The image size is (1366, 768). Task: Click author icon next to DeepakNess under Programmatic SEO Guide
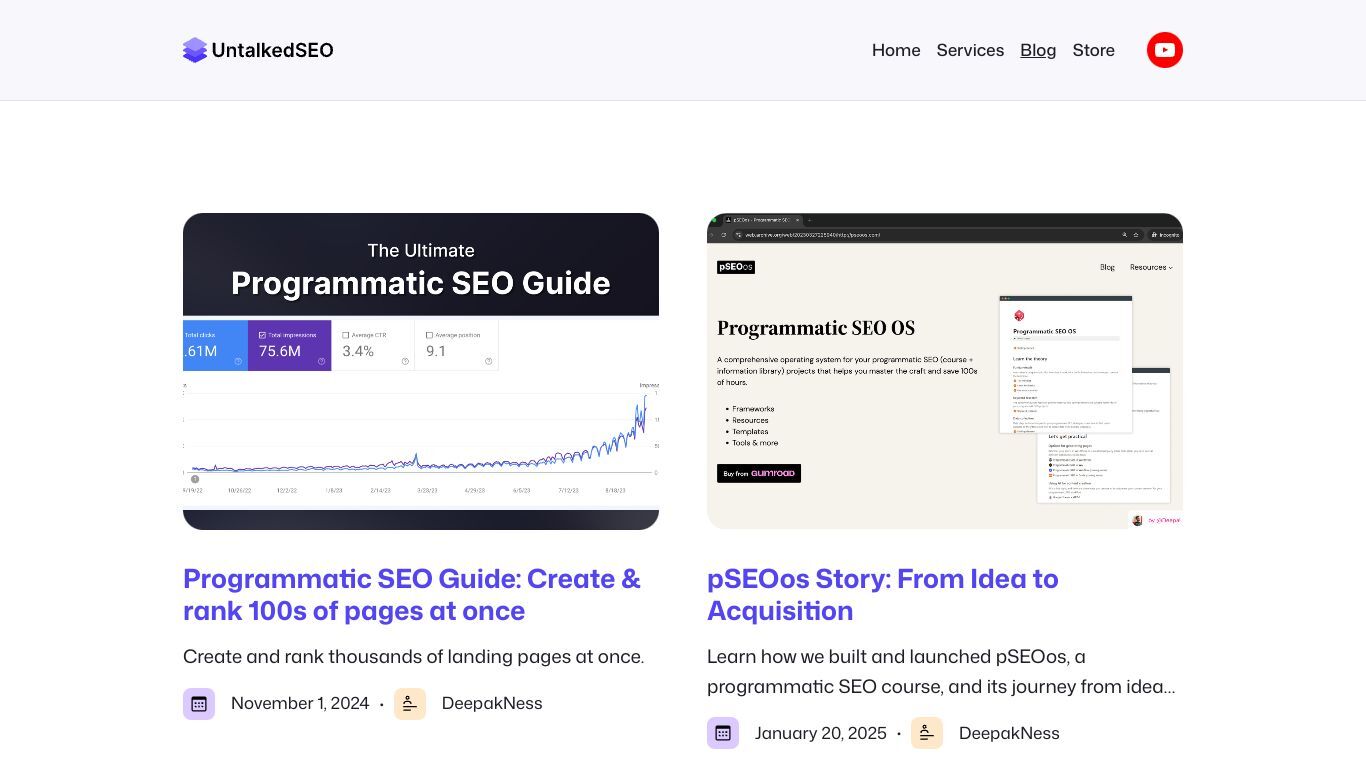point(410,704)
